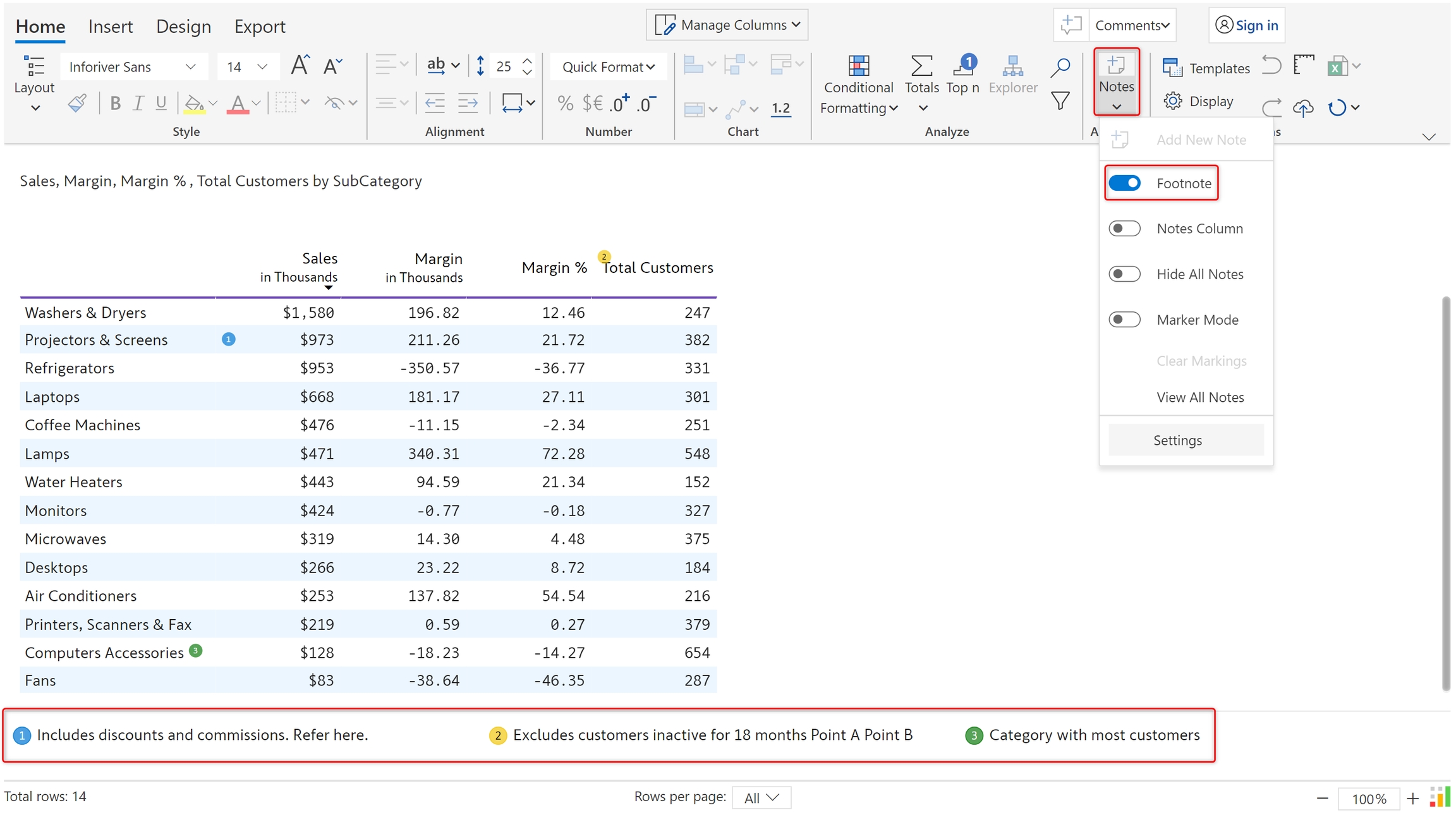Turn off the Footnote toggle
The width and height of the screenshot is (1456, 815).
pyautogui.click(x=1124, y=183)
